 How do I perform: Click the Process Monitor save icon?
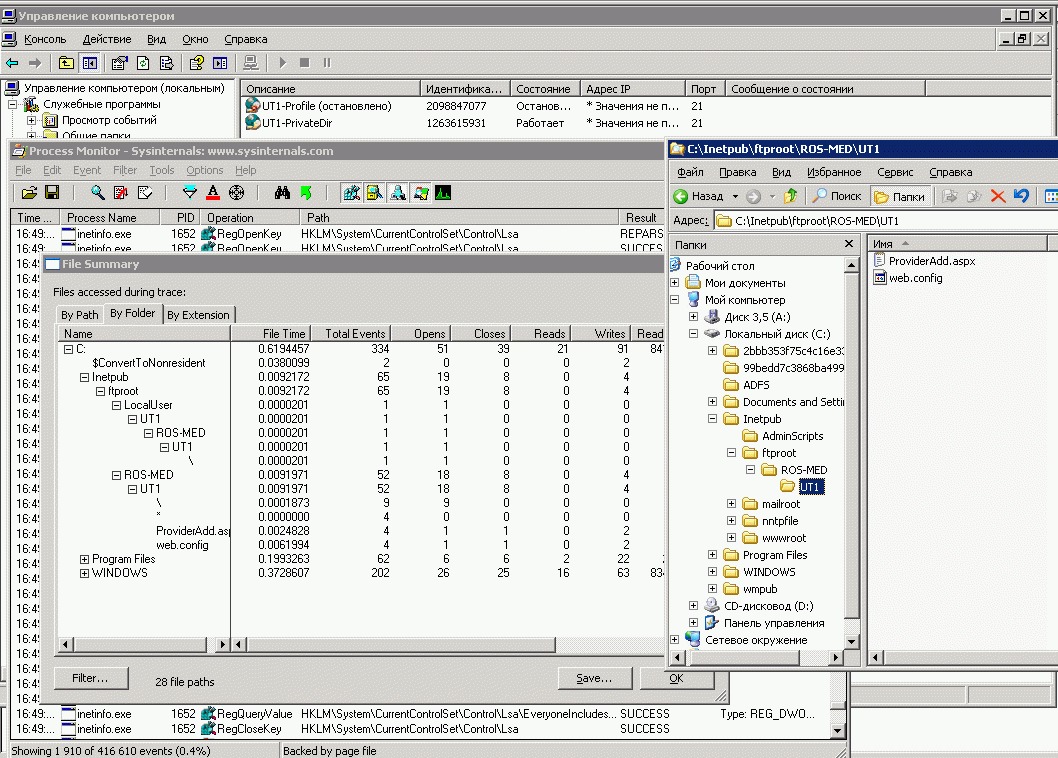[x=52, y=193]
